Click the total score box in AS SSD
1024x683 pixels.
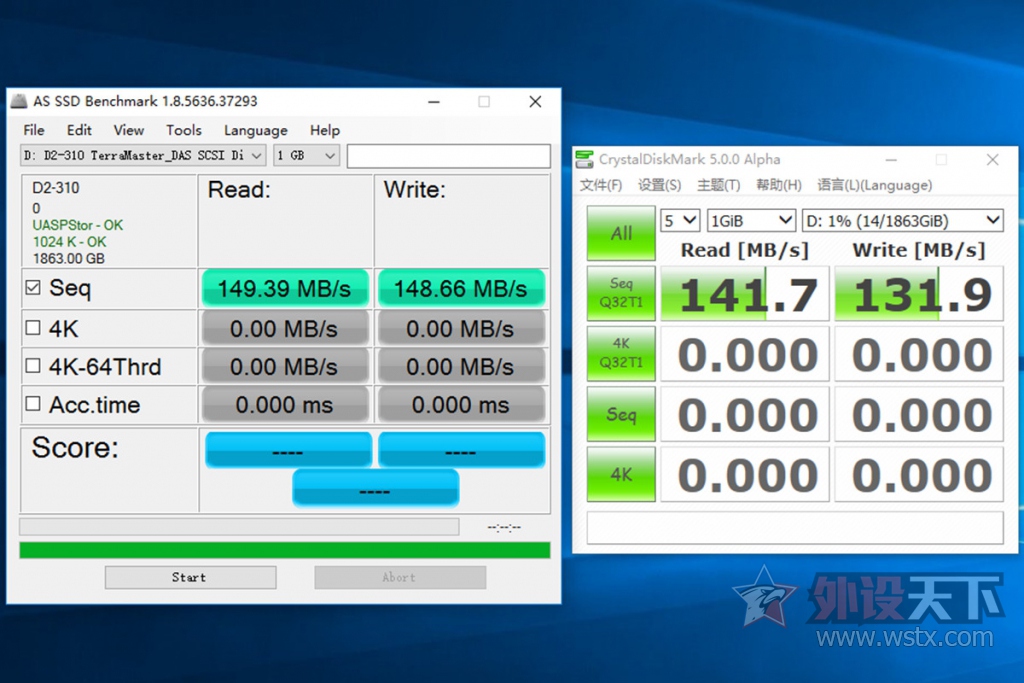coord(376,488)
